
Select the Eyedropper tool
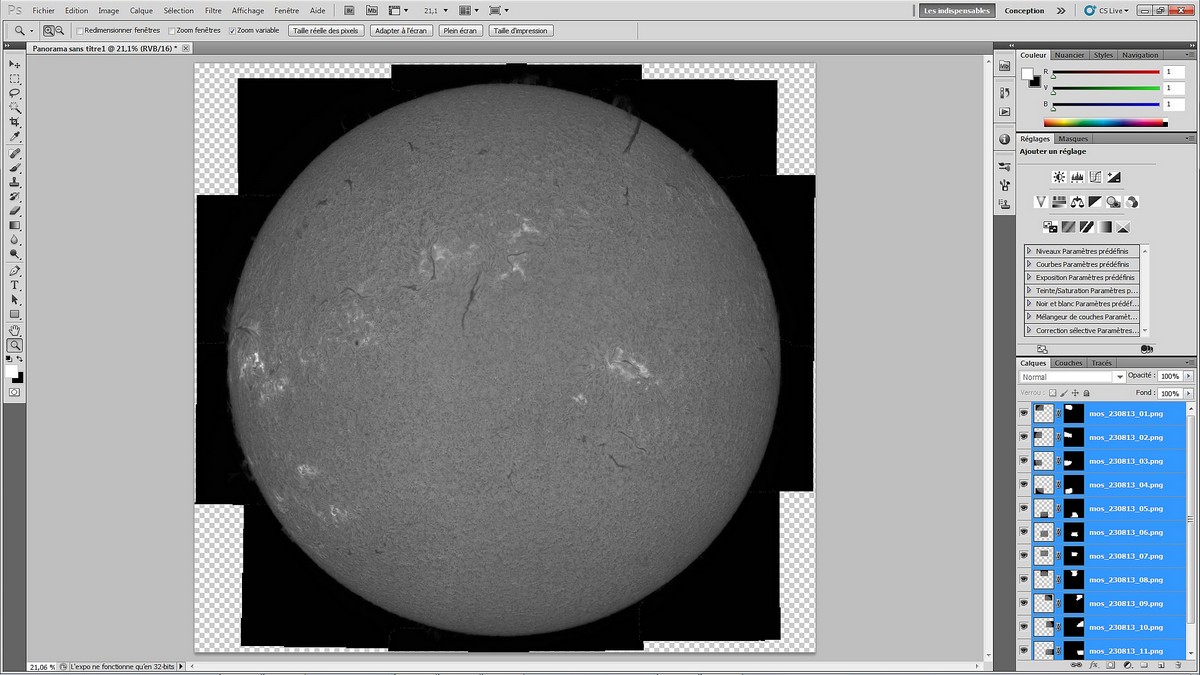(x=15, y=136)
